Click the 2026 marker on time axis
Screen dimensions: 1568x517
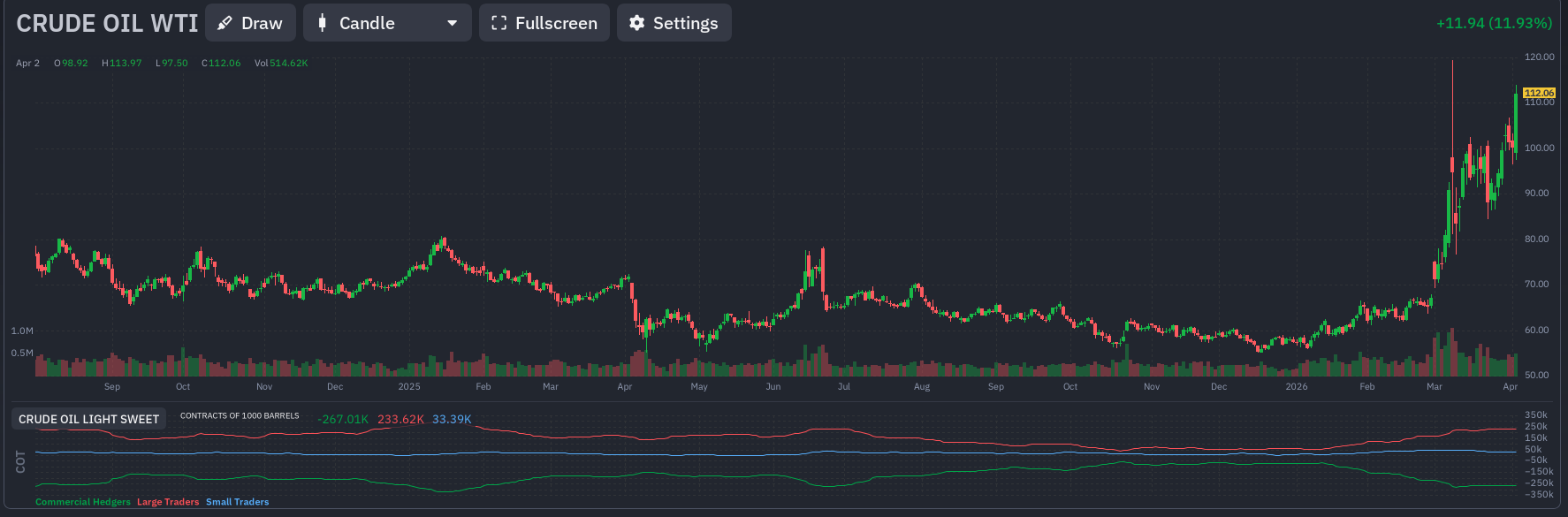[1297, 386]
